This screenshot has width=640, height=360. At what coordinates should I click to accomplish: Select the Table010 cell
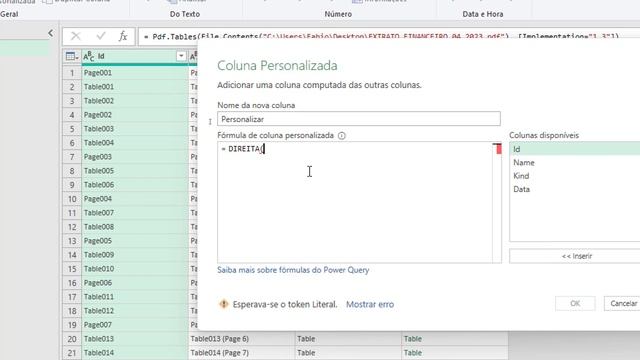(x=135, y=269)
